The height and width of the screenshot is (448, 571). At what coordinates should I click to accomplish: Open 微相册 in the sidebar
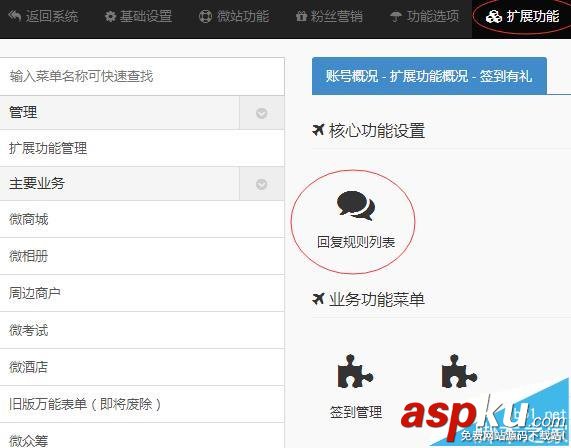pyautogui.click(x=142, y=256)
